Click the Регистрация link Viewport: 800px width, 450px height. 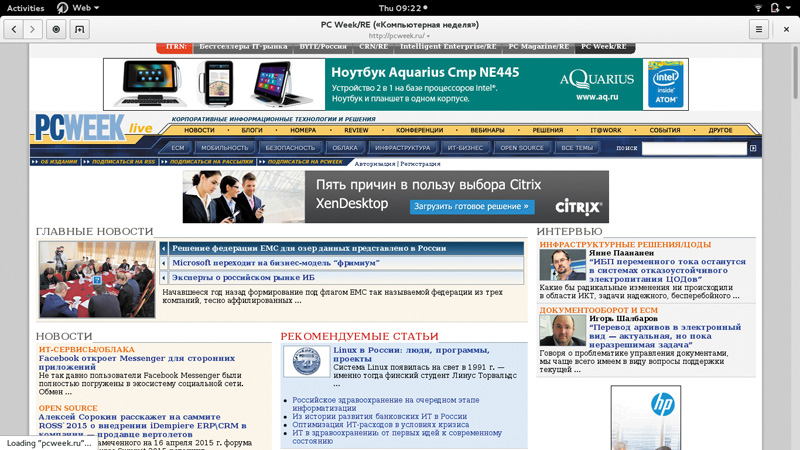coord(420,164)
